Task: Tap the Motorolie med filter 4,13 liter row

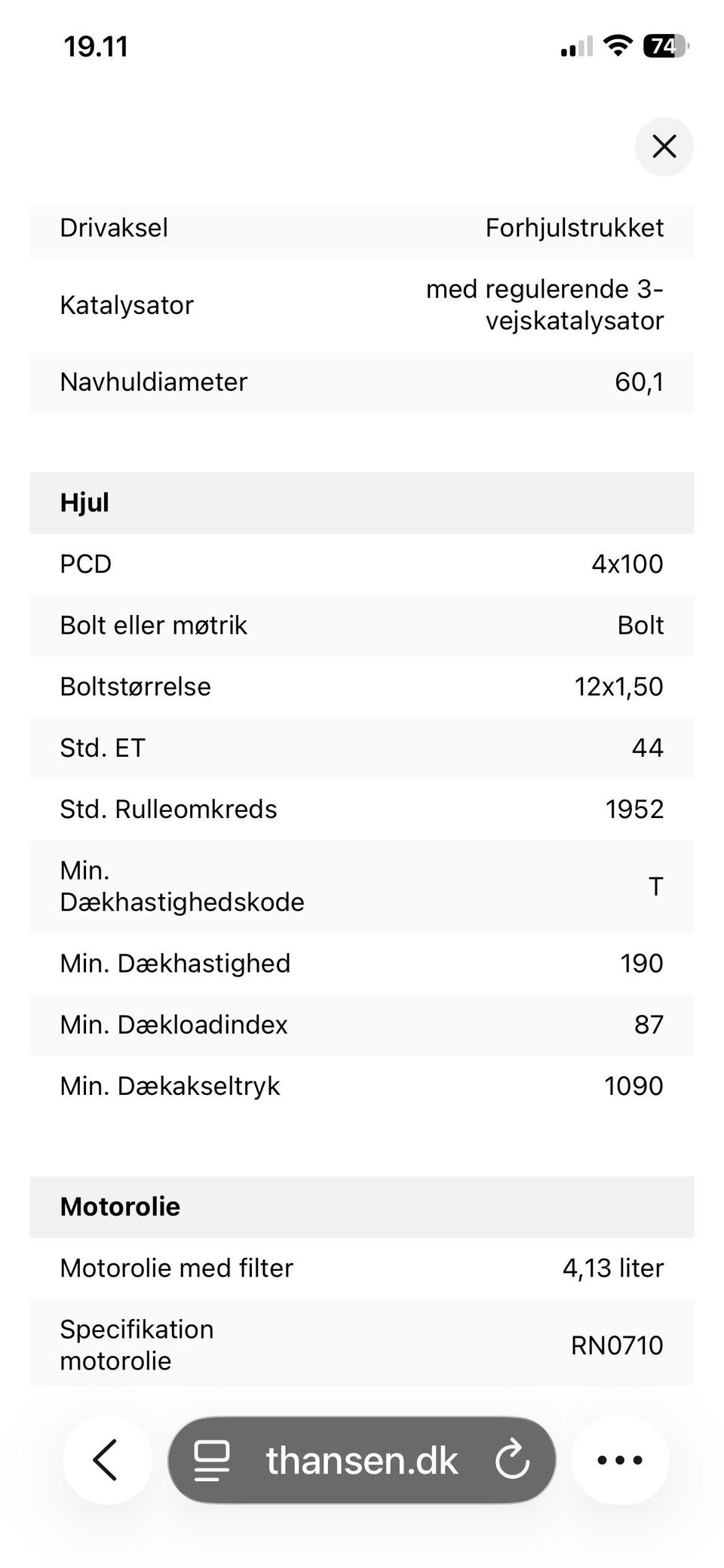Action: pyautogui.click(x=362, y=1268)
